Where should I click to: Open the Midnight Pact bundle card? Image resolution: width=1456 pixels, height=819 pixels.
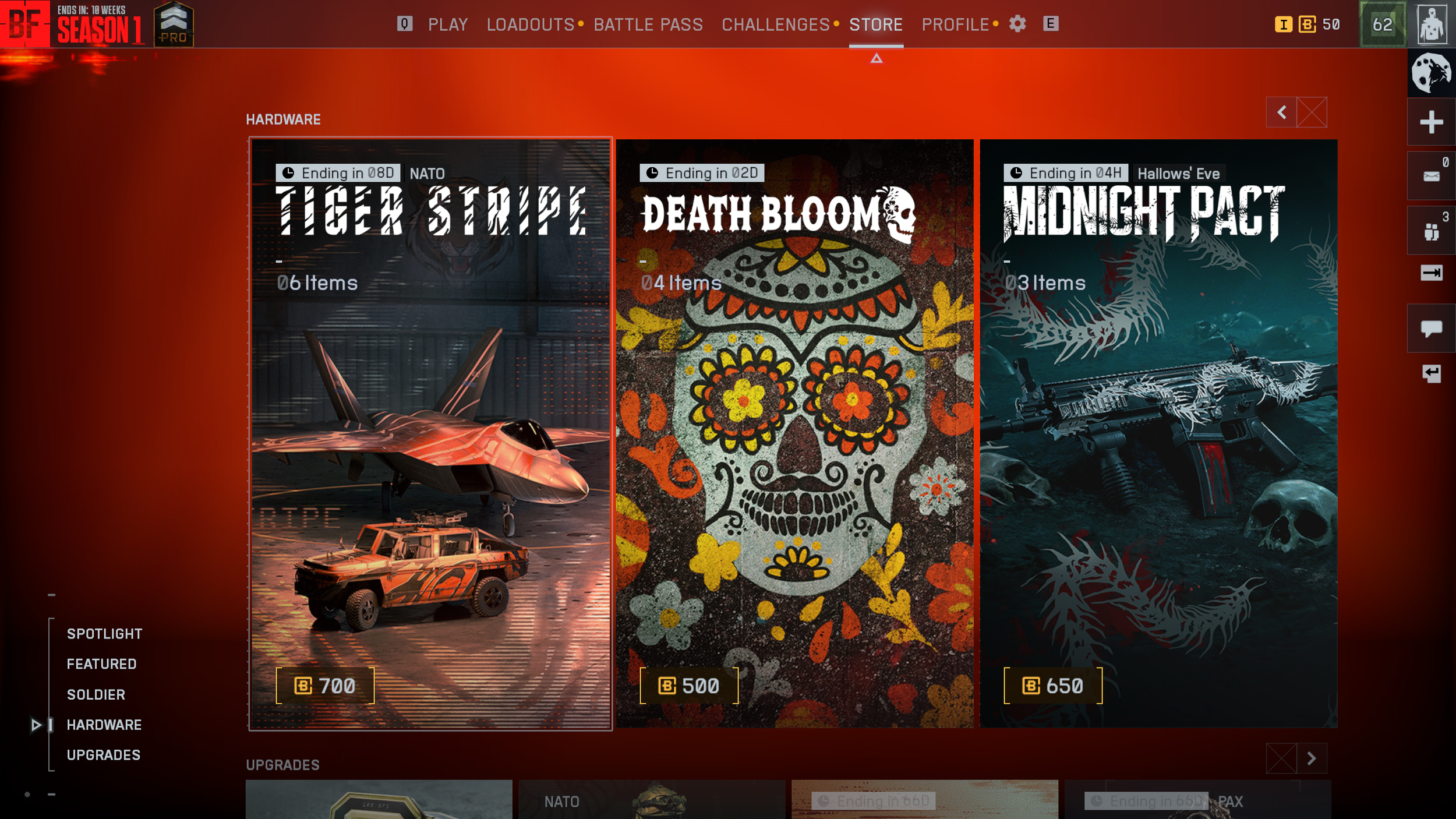(x=1158, y=432)
